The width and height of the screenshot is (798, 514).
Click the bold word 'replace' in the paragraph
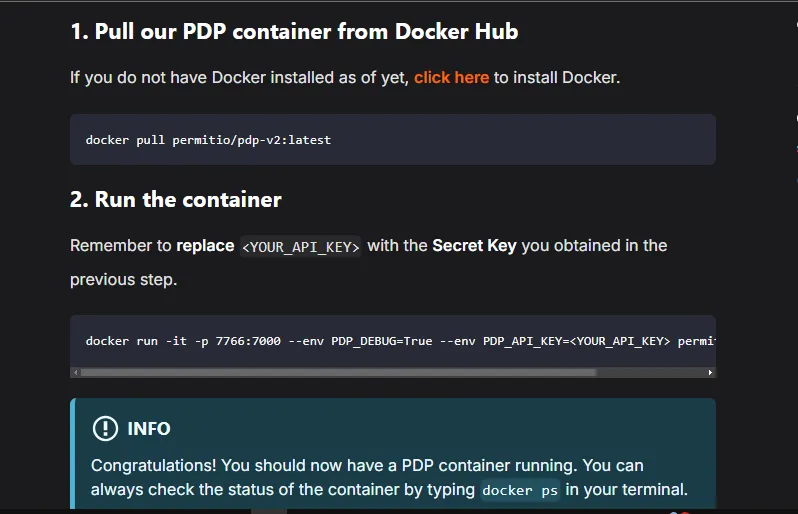pyautogui.click(x=205, y=245)
